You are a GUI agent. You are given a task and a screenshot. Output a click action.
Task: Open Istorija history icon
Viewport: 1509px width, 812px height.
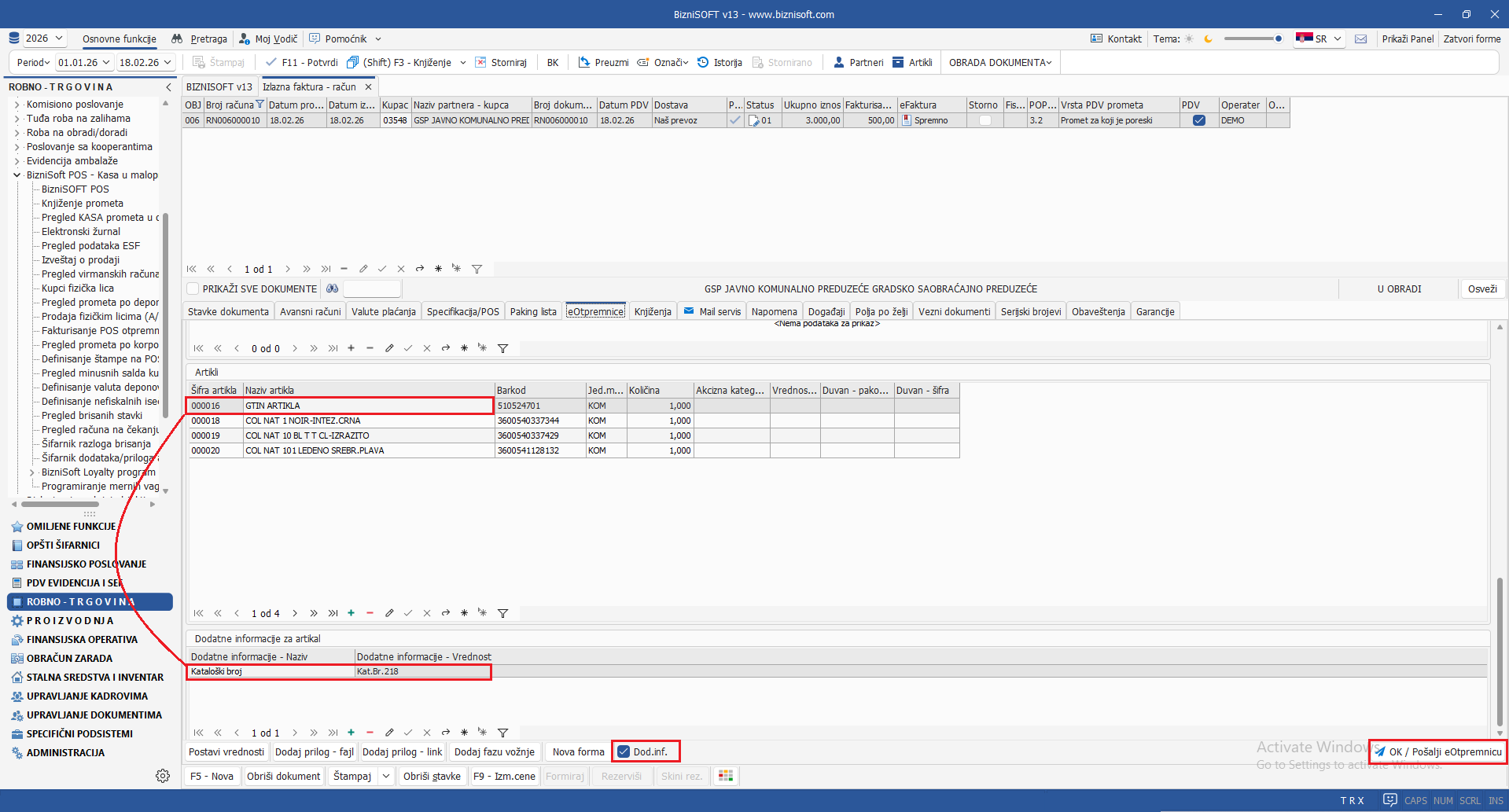pos(703,62)
